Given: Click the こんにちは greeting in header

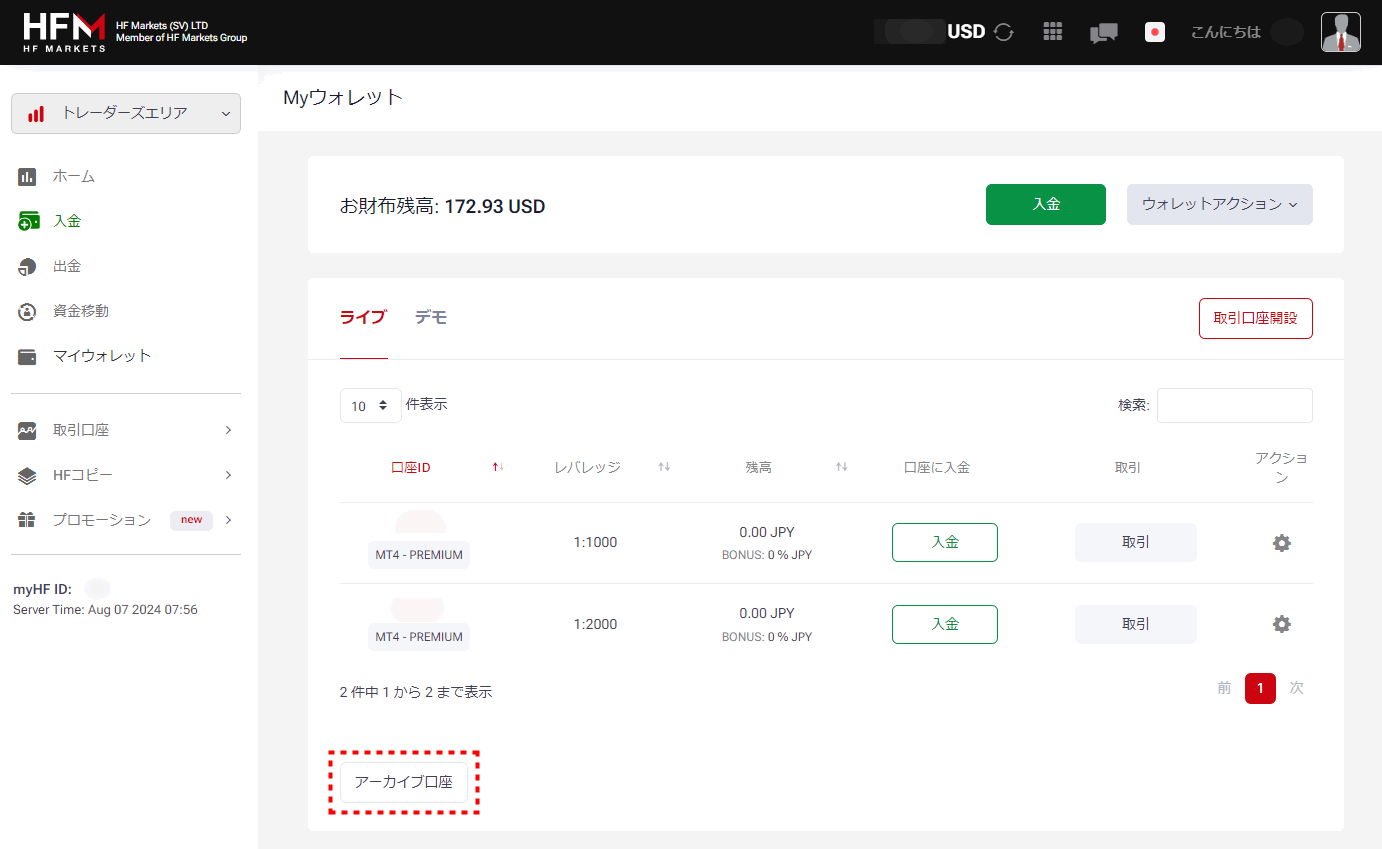Looking at the screenshot, I should click(1226, 32).
